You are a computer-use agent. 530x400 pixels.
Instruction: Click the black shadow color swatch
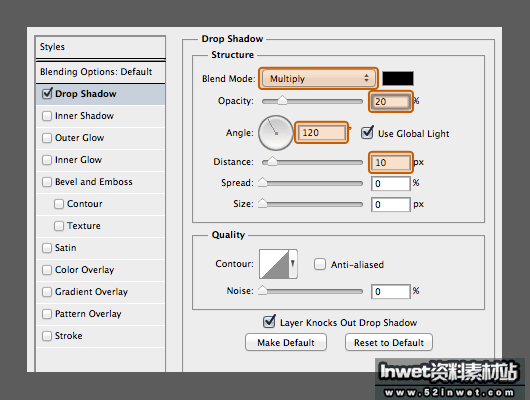pos(398,78)
